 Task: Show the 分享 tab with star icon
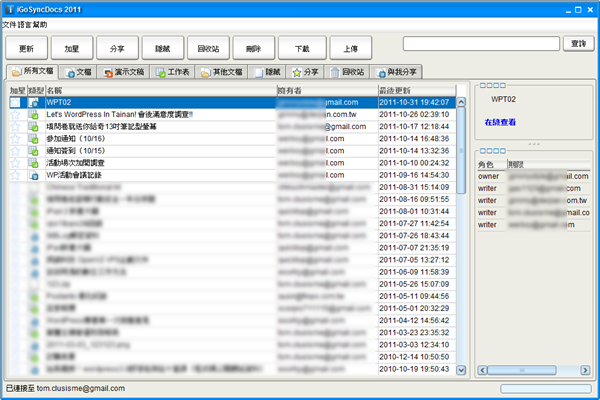click(x=305, y=72)
